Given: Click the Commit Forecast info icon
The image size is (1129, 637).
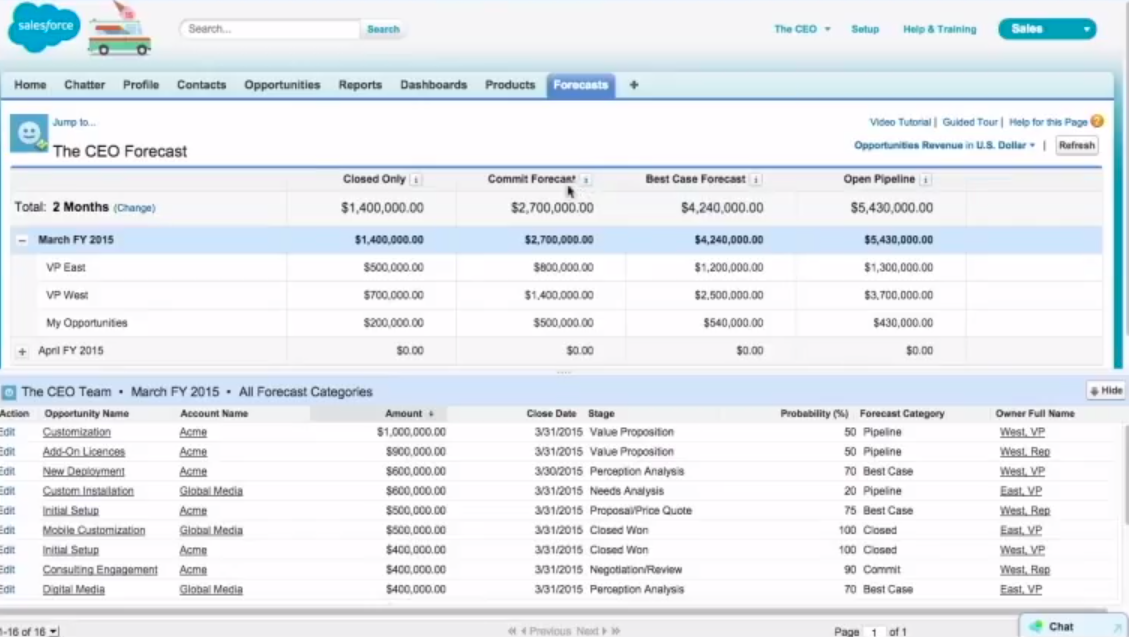Looking at the screenshot, I should [x=586, y=180].
